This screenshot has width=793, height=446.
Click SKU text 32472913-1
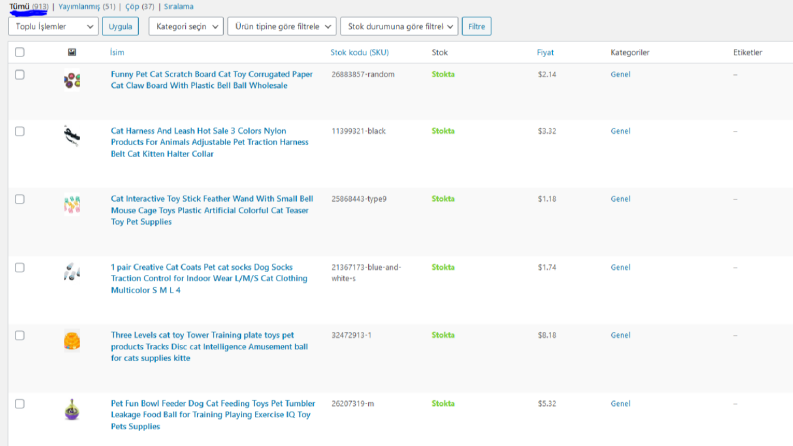tap(351, 335)
